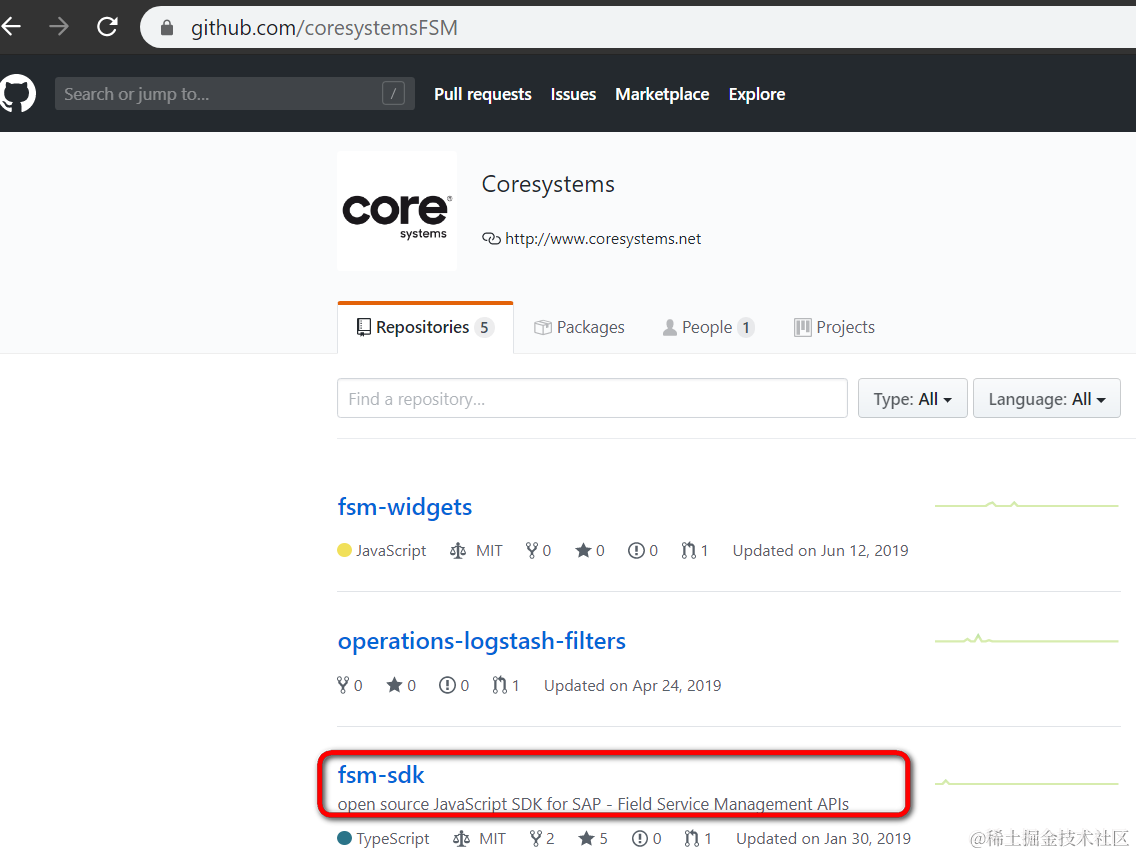
Task: Open the operations-logstash-filters repository
Action: pos(481,641)
